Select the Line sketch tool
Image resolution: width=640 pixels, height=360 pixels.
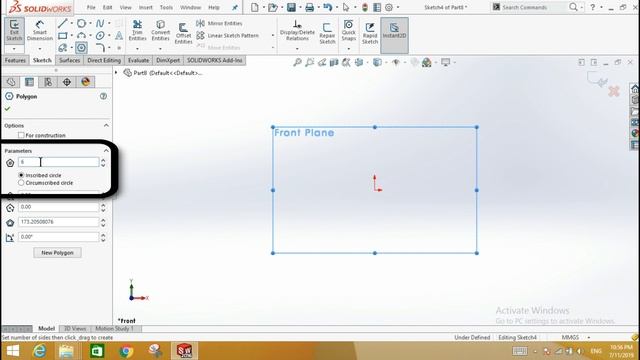(62, 23)
